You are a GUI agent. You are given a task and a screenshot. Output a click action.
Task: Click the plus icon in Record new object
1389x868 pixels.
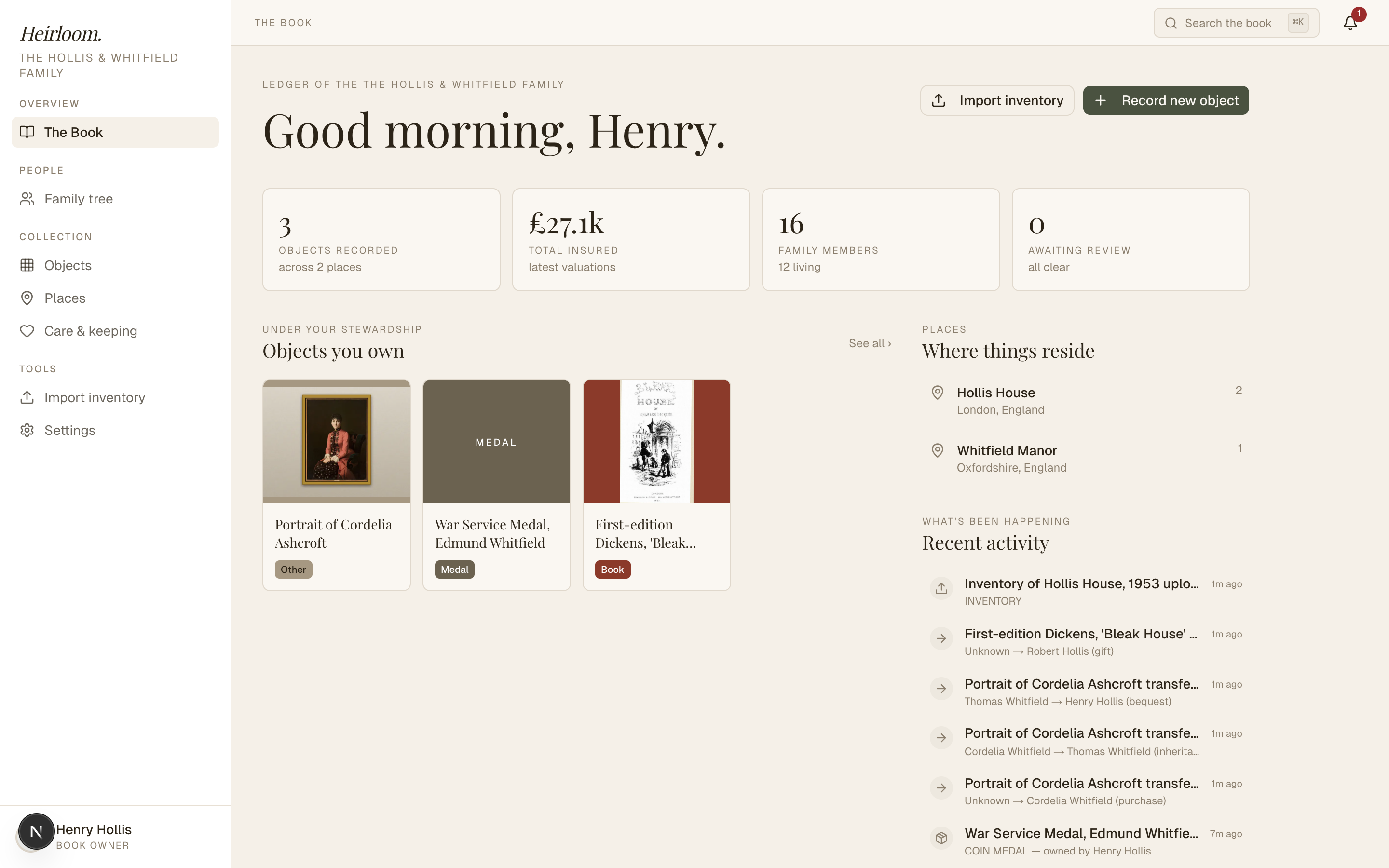pyautogui.click(x=1100, y=100)
